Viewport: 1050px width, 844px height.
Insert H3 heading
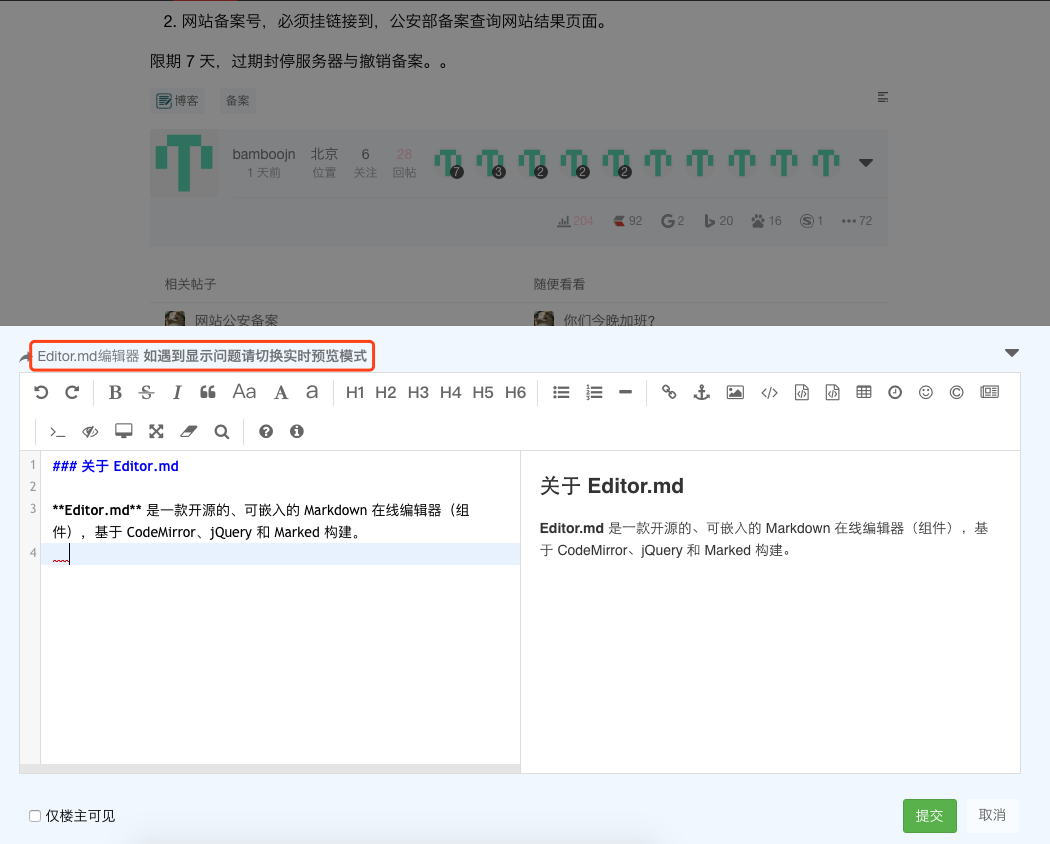click(x=419, y=393)
